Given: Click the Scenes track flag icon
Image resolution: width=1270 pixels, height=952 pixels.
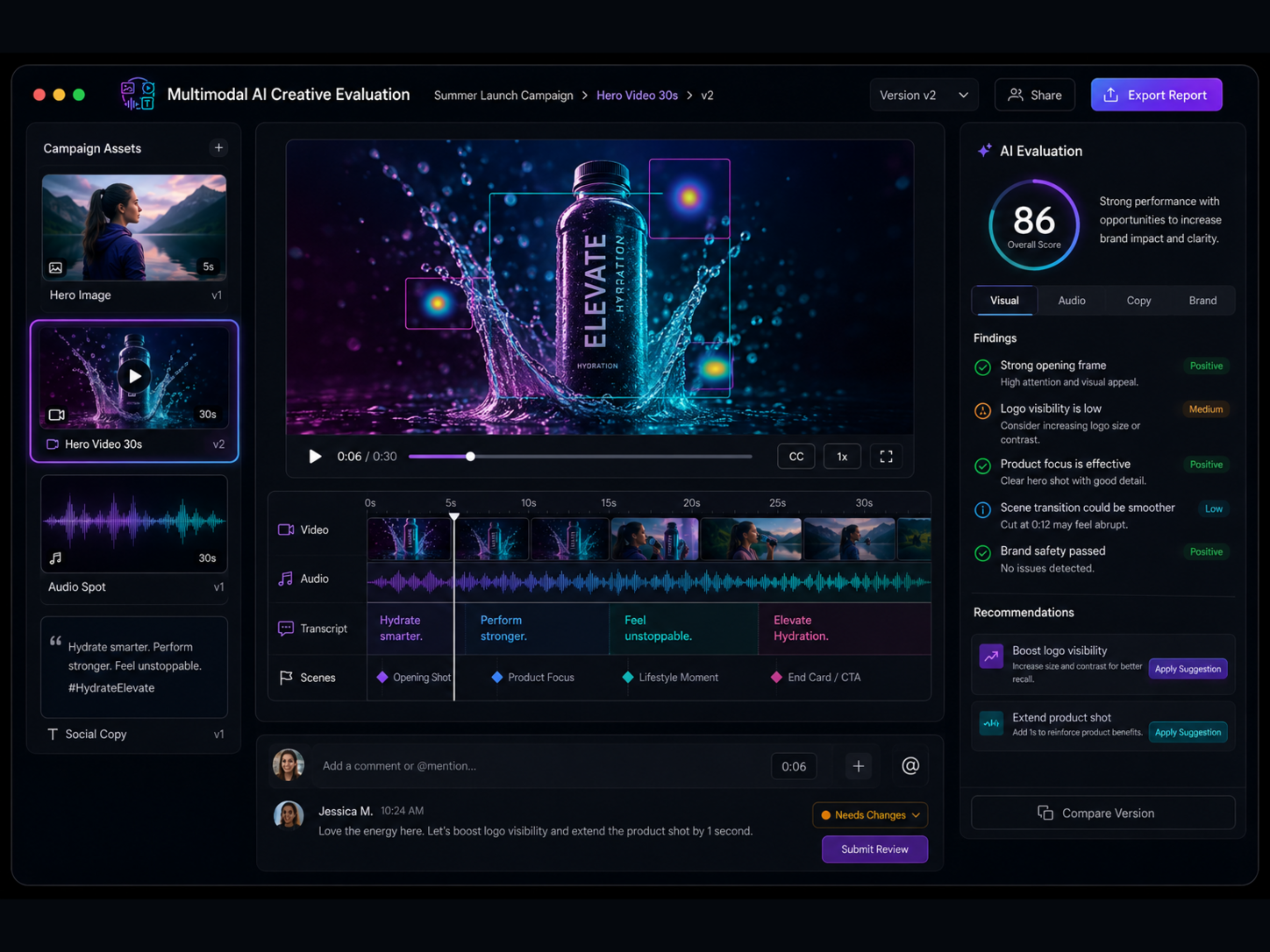Looking at the screenshot, I should [x=286, y=678].
